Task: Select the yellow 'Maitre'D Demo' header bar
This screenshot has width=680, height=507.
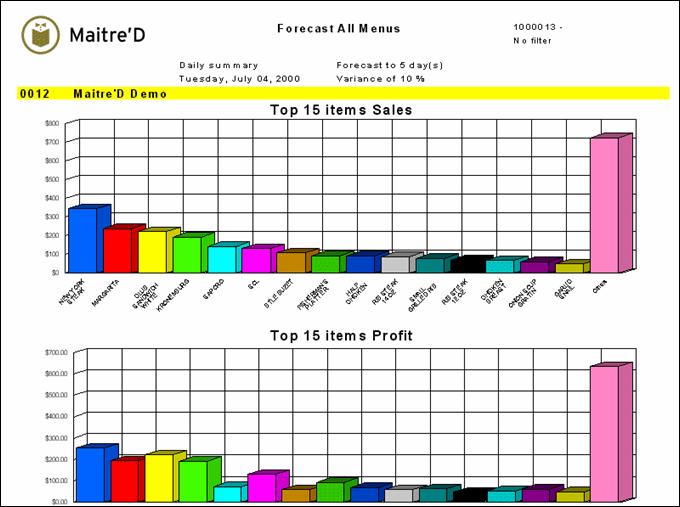Action: point(340,94)
